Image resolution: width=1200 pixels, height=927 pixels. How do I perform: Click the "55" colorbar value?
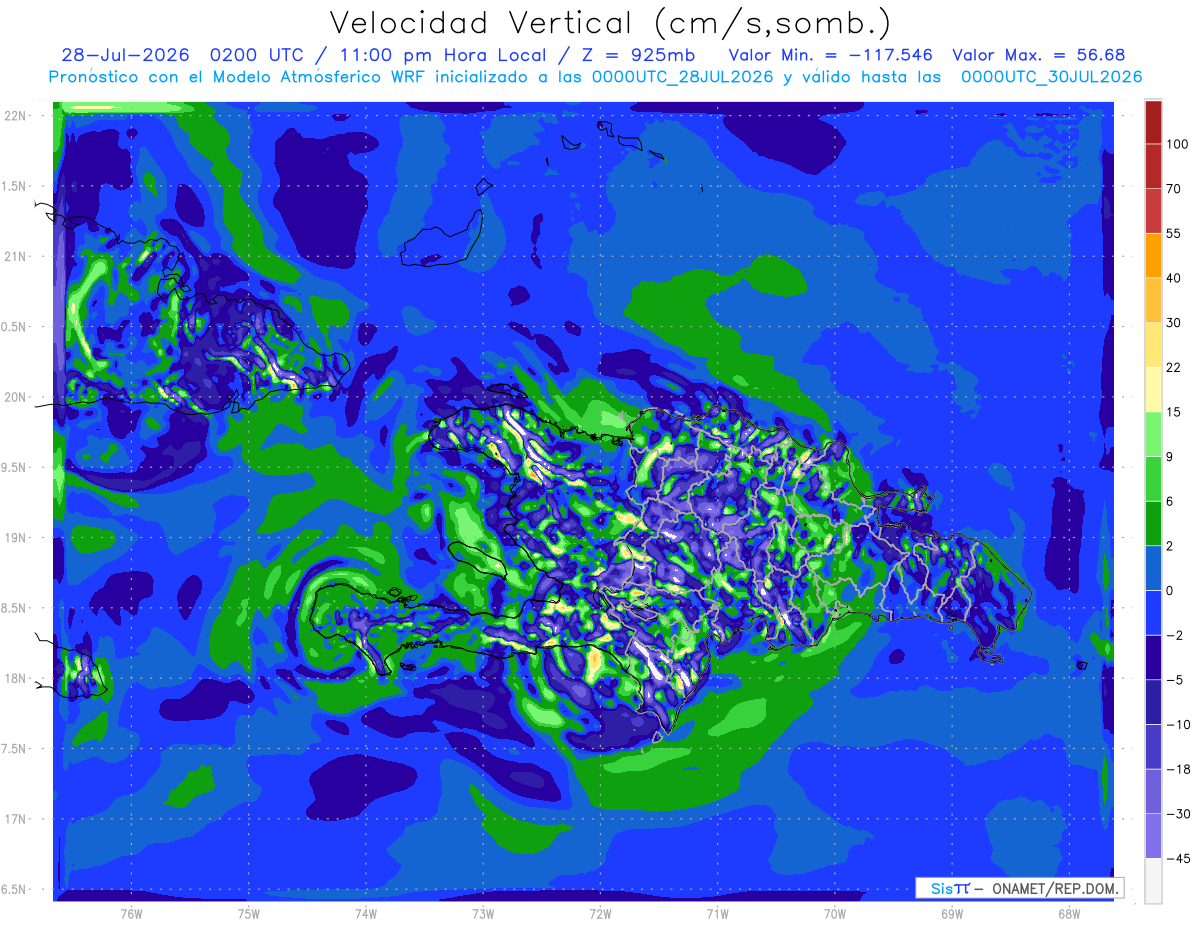click(x=1175, y=233)
